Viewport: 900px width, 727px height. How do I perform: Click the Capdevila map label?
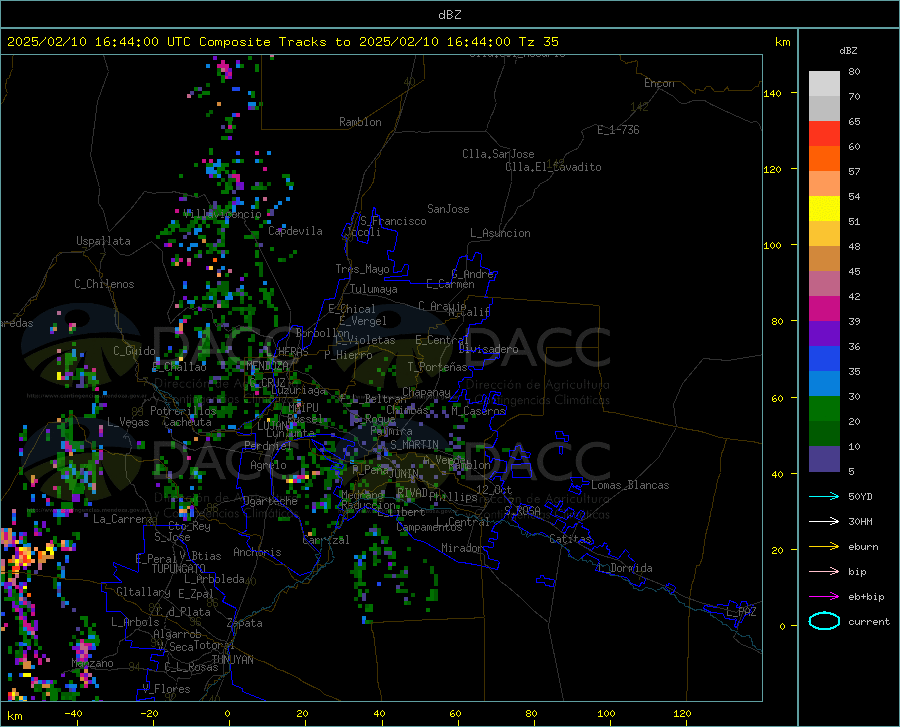295,231
